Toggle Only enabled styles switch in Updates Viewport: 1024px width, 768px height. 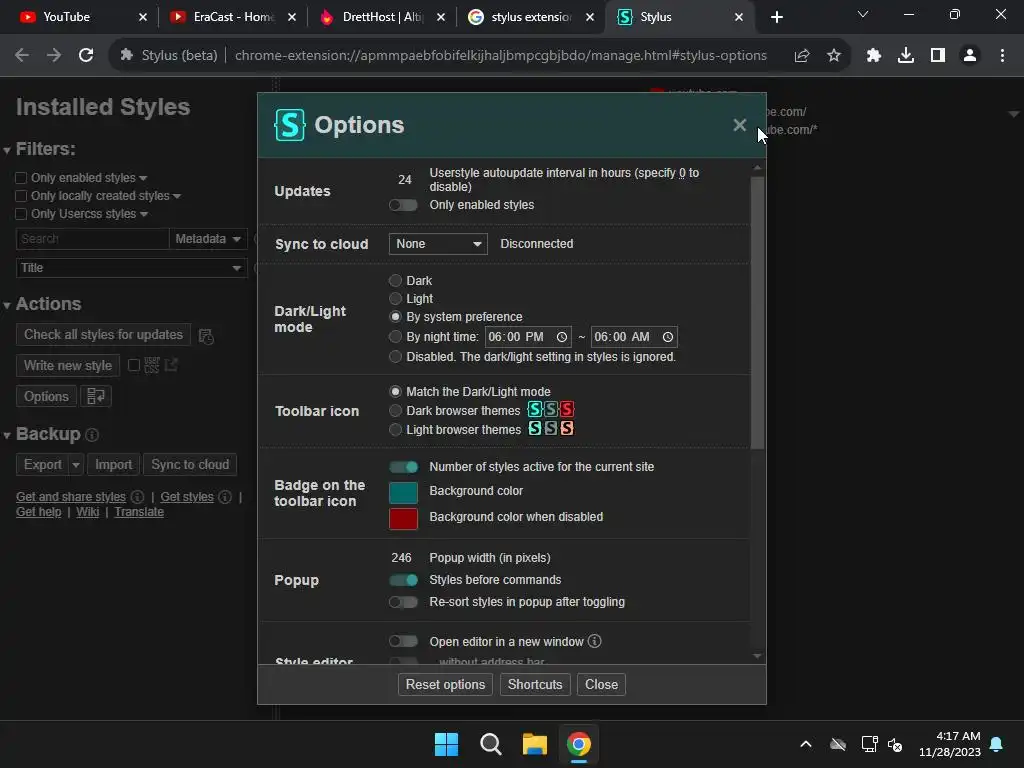pos(403,205)
